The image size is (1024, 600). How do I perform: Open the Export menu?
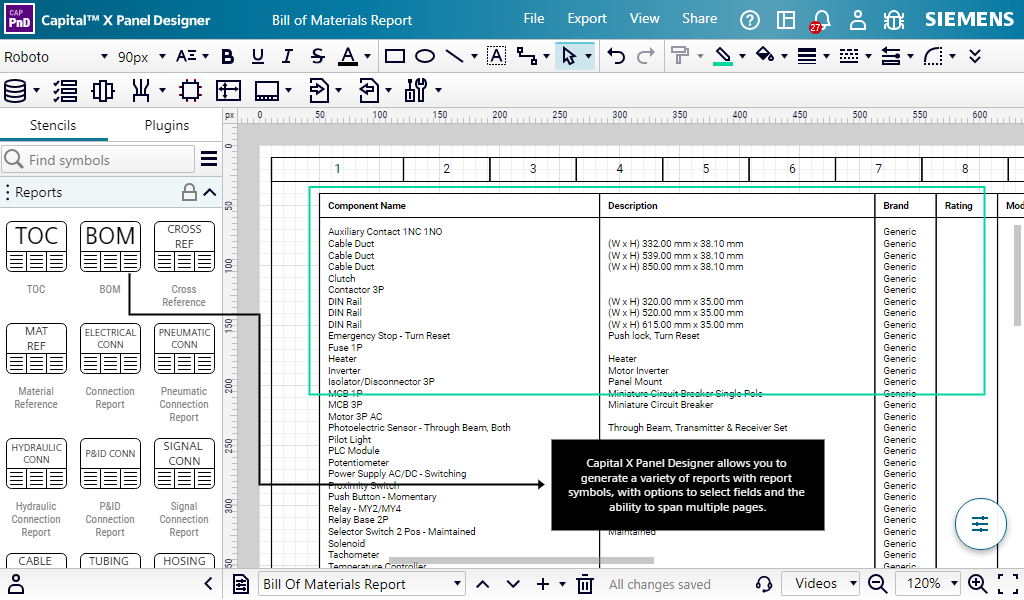[586, 19]
